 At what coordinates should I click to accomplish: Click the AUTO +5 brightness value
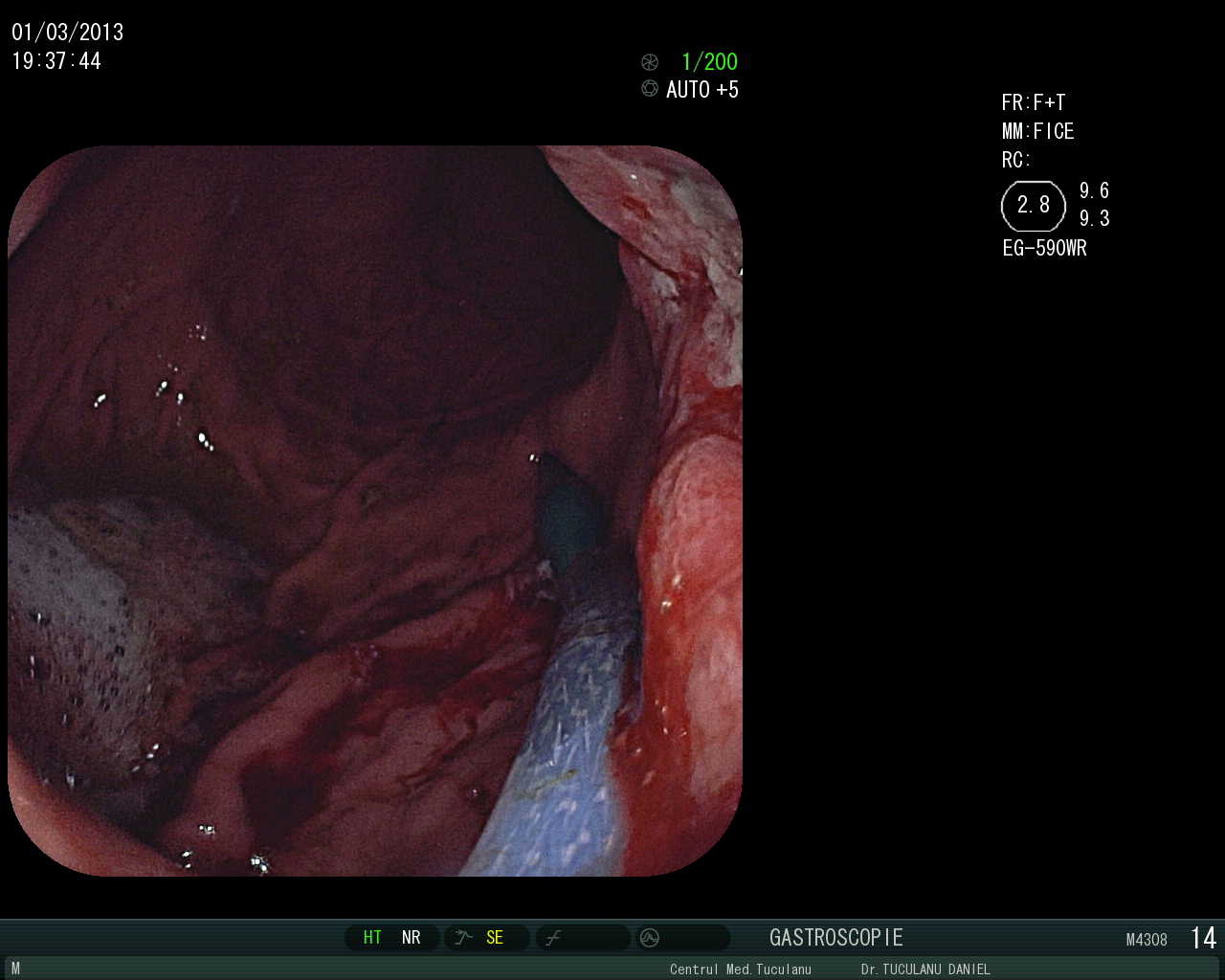[702, 89]
